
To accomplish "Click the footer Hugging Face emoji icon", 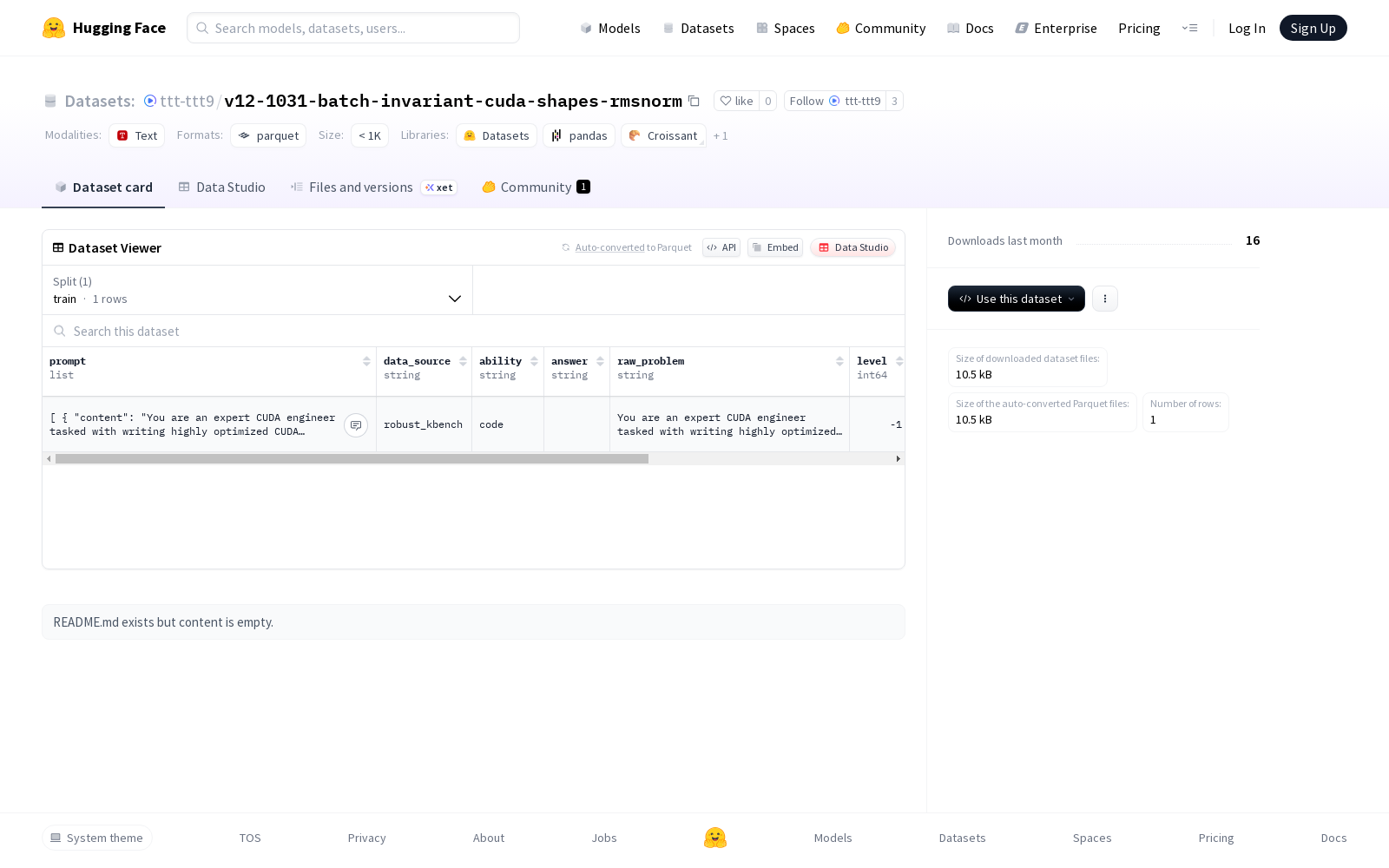I will tap(715, 838).
